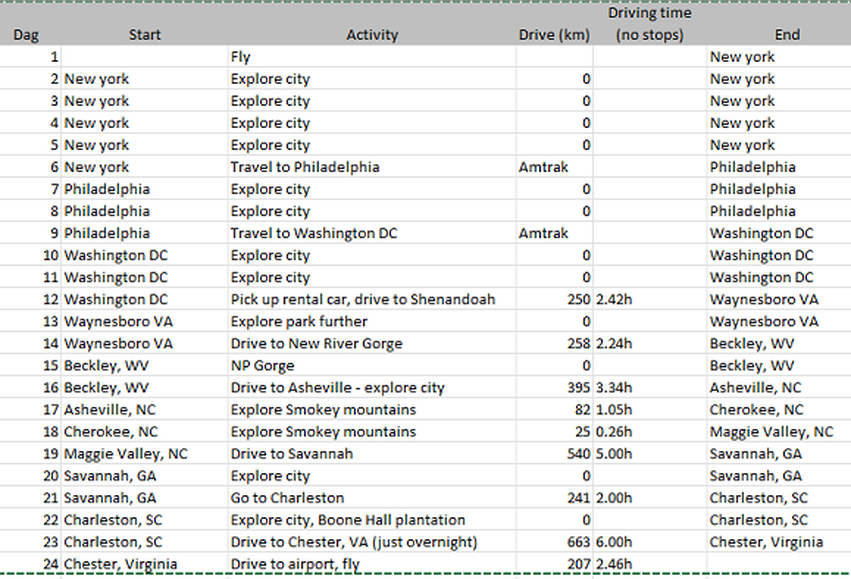
Task: Select the 'Driving time (no stops)' header
Action: point(650,24)
